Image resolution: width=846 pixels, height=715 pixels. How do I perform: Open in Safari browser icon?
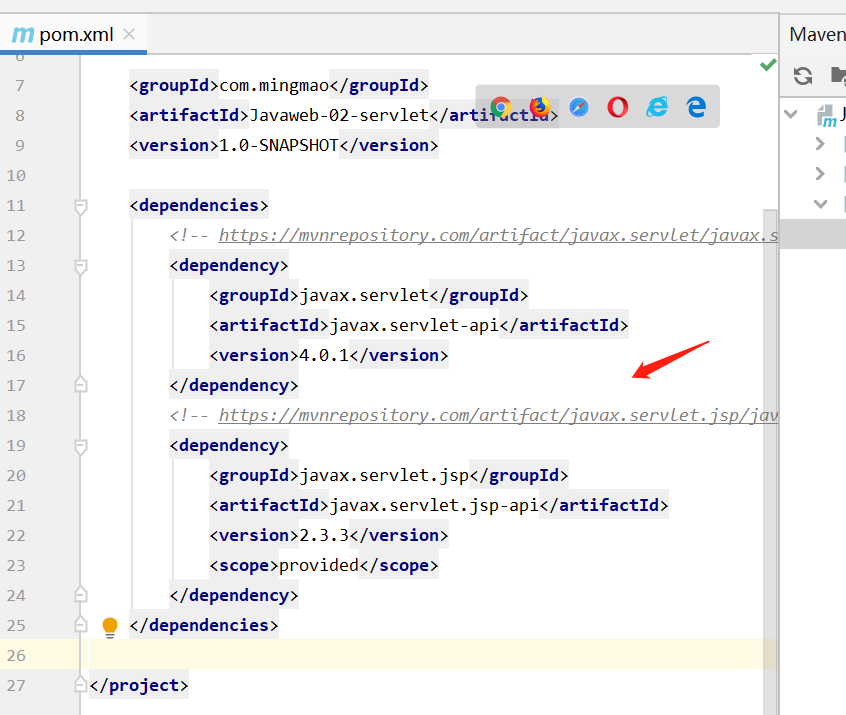[579, 107]
